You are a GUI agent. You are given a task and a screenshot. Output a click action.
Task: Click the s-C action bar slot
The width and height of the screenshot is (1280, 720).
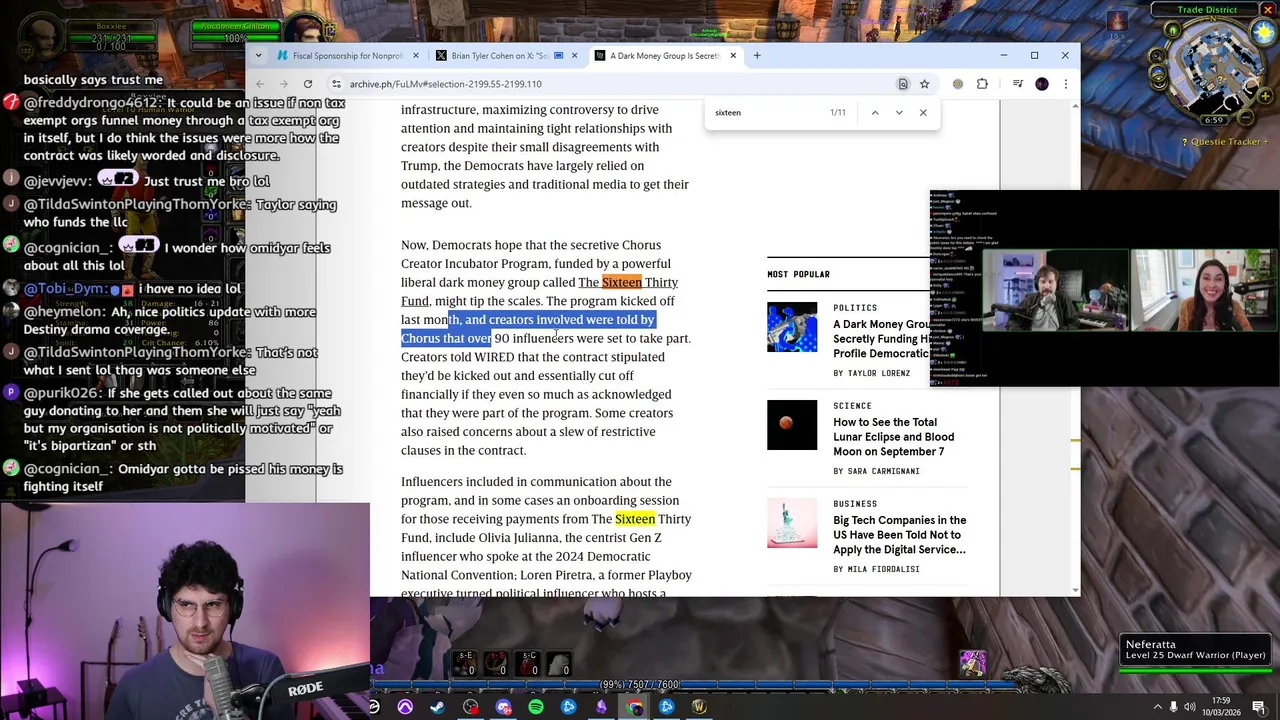tap(529, 663)
